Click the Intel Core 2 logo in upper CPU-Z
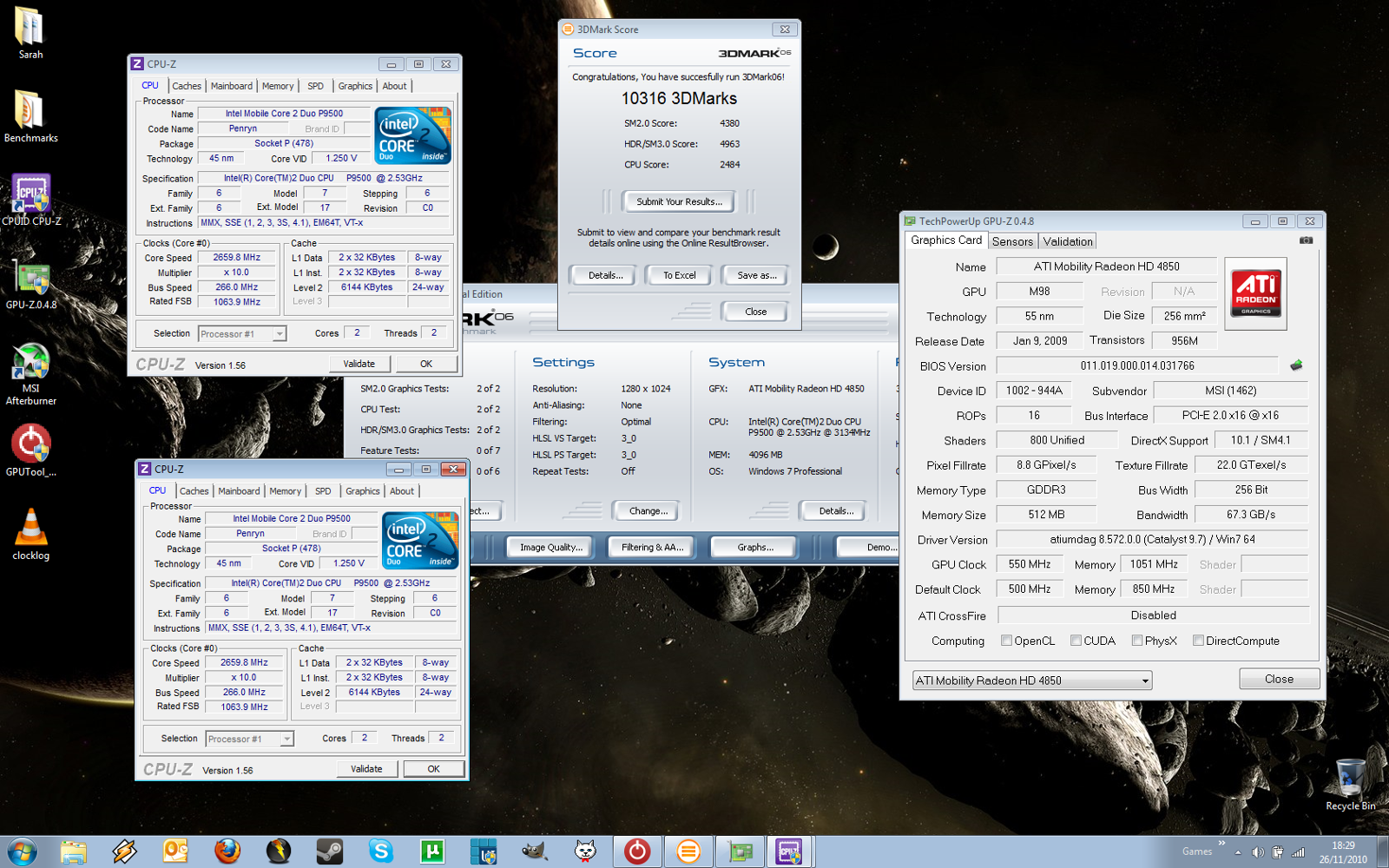Screen dimensions: 1389x868 tap(412, 135)
